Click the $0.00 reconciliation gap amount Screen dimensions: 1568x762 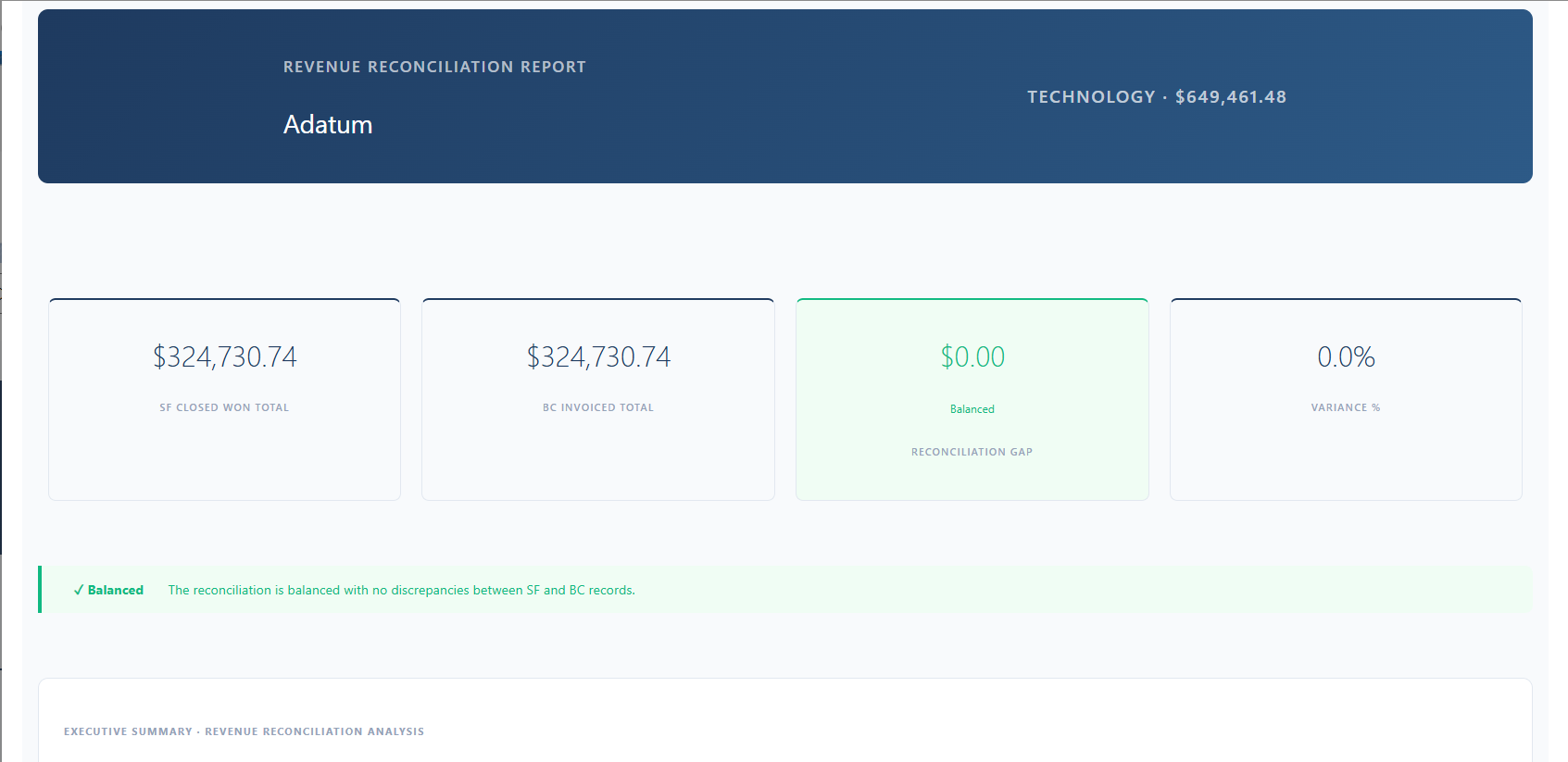pos(972,356)
